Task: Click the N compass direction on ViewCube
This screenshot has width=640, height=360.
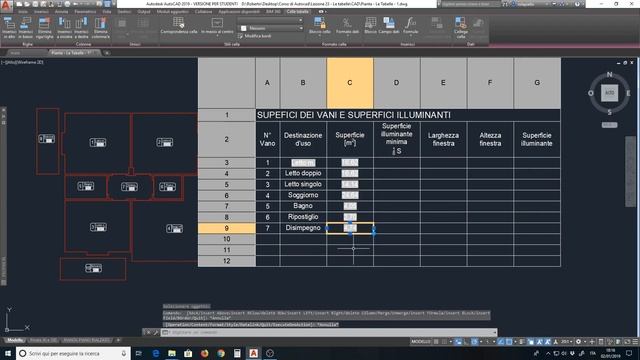Action: tap(609, 75)
